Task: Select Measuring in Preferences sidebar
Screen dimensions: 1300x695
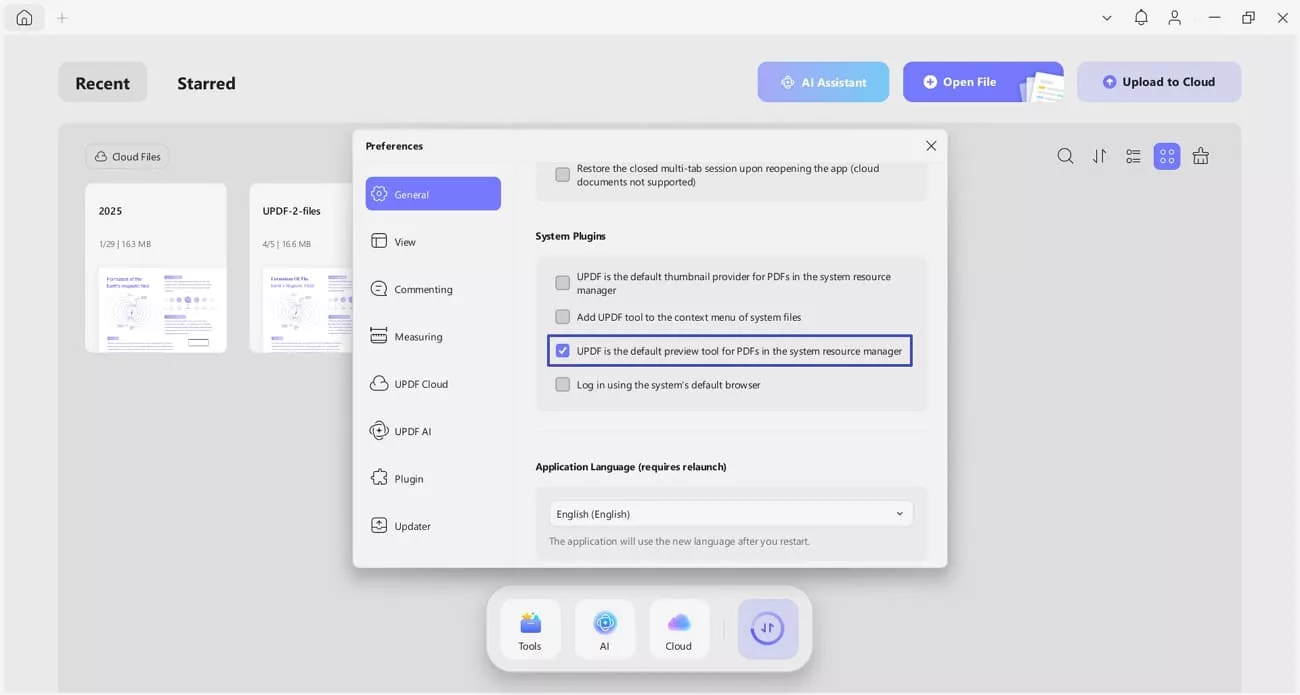Action: click(433, 337)
